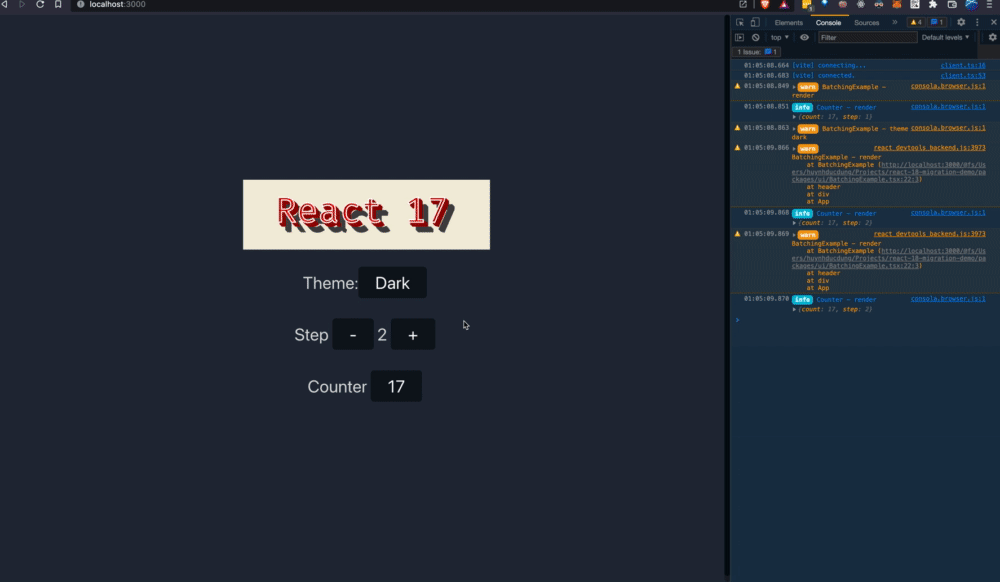Open the Brave Shields lion icon

[x=765, y=4]
